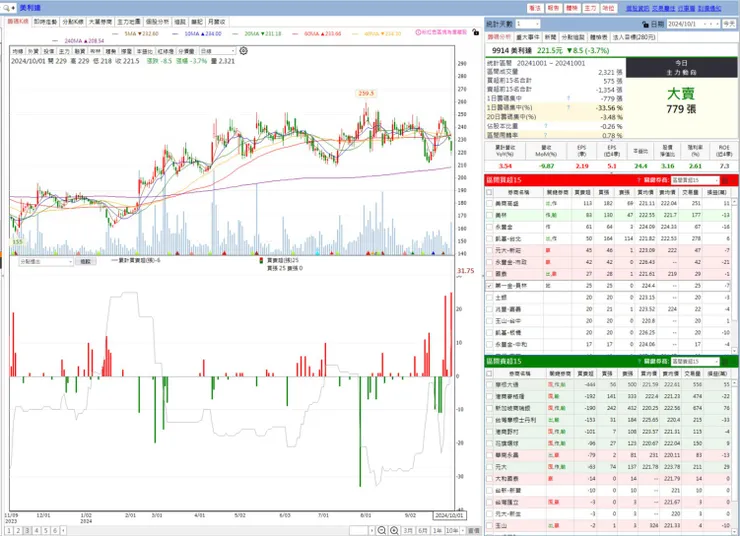This screenshot has width=740, height=536.
Task: Switch to the 即時走勢 tab
Action: coord(45,22)
